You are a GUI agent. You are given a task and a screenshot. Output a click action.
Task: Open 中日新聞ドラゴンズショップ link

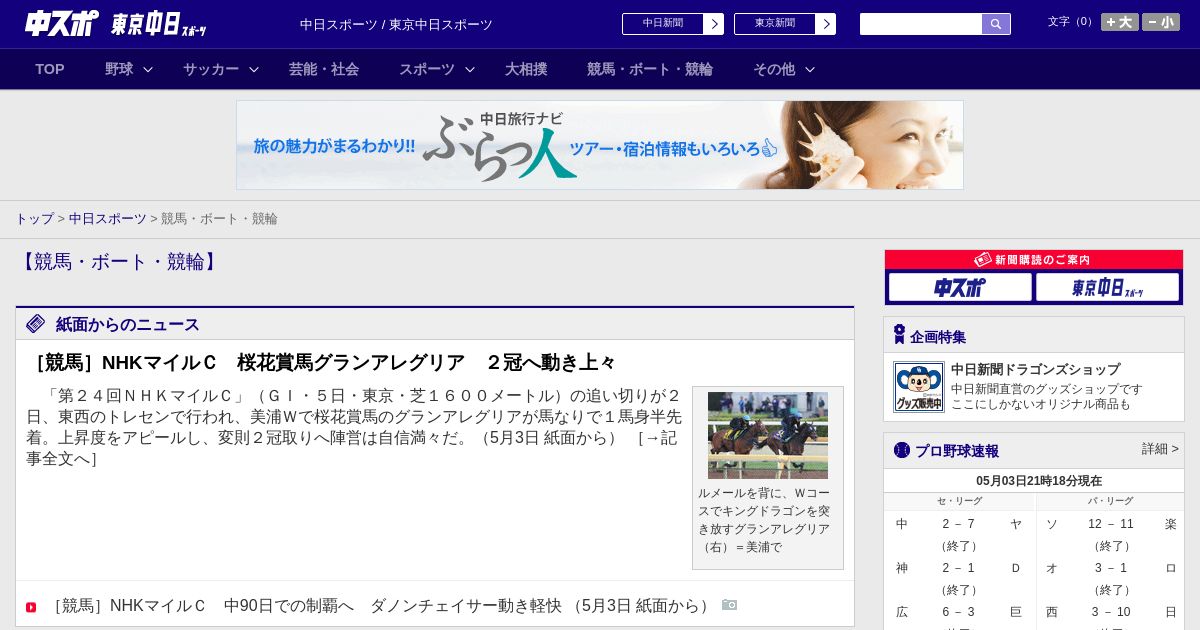pyautogui.click(x=1035, y=369)
